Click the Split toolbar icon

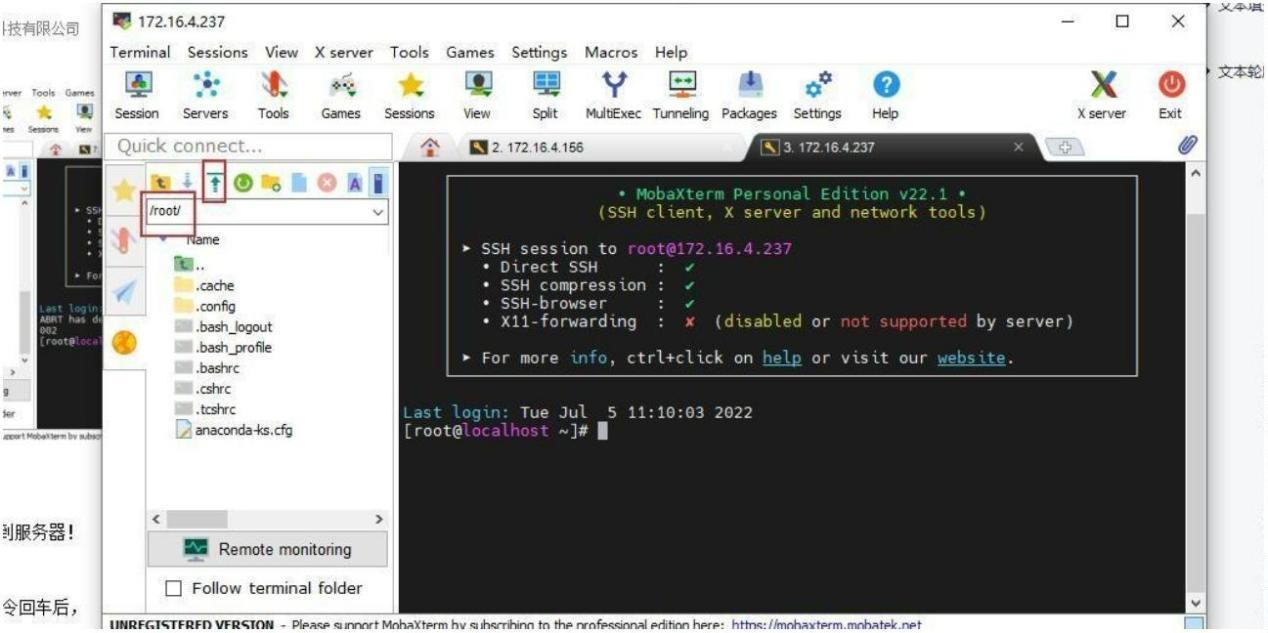pyautogui.click(x=545, y=84)
